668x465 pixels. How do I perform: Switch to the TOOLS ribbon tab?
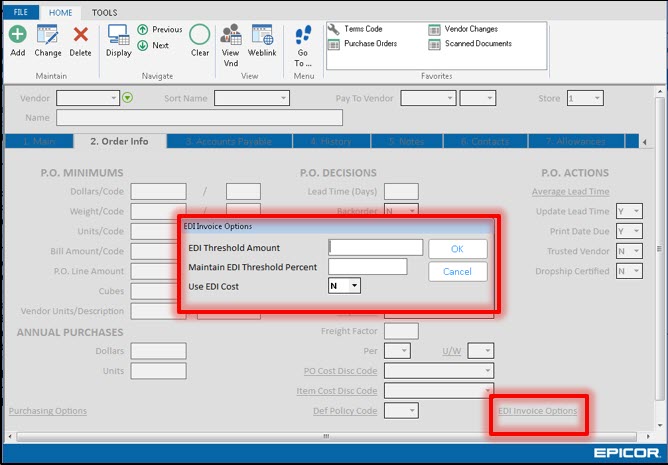[104, 12]
